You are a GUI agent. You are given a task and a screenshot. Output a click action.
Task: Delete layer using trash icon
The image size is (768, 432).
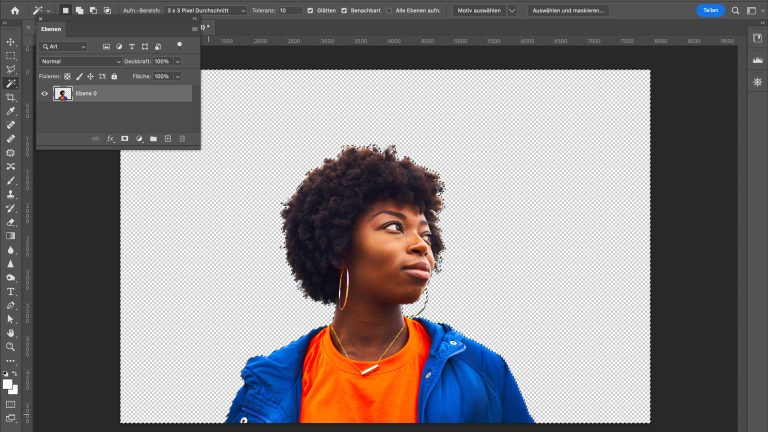(x=182, y=139)
